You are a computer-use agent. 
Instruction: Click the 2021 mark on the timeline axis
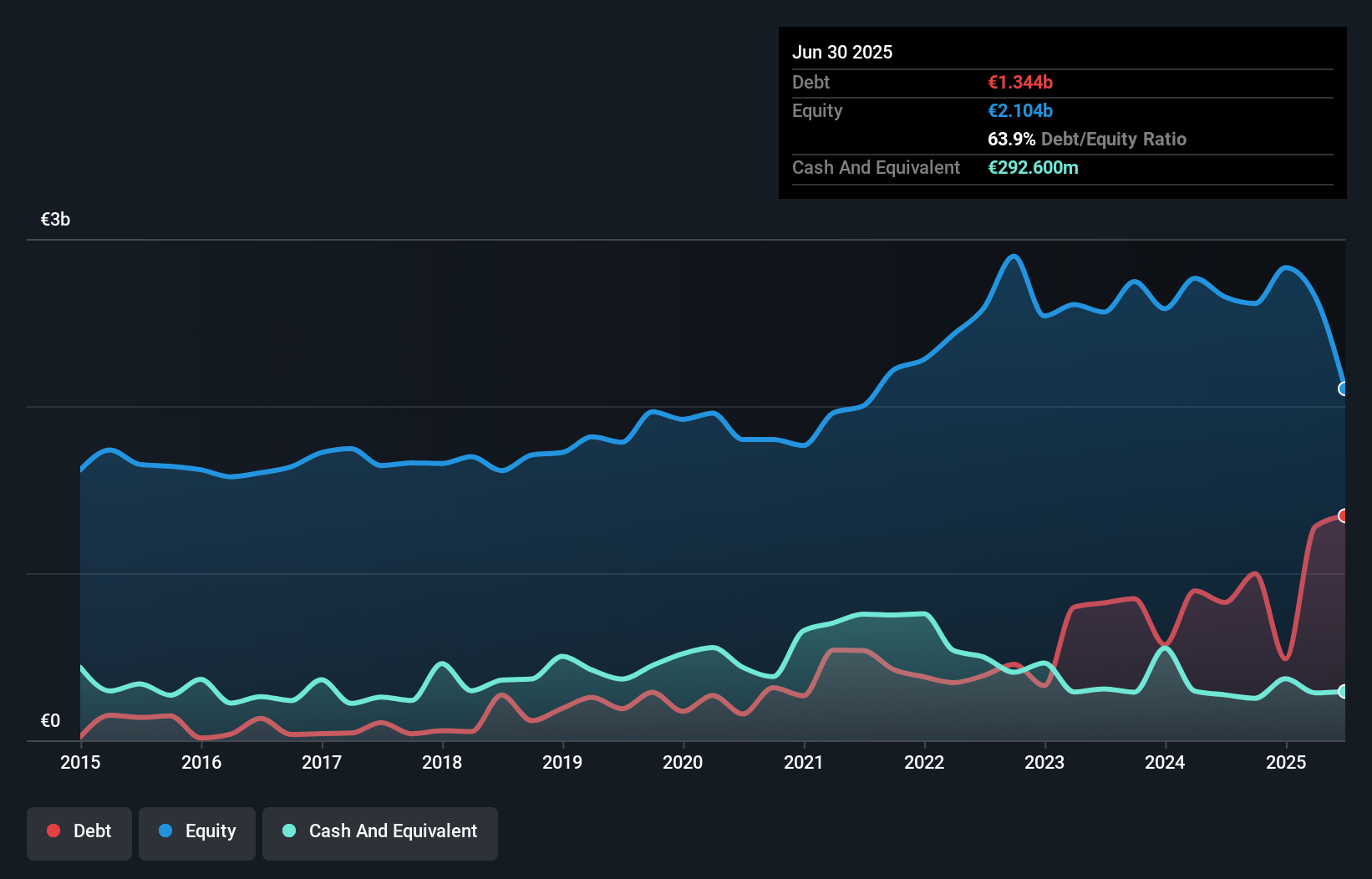[x=805, y=762]
